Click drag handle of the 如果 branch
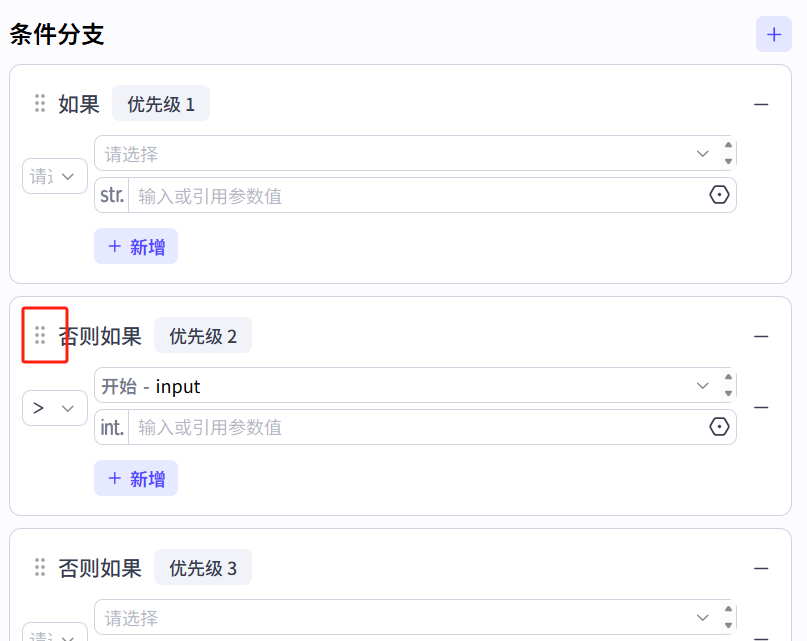The image size is (807, 641). 40,103
